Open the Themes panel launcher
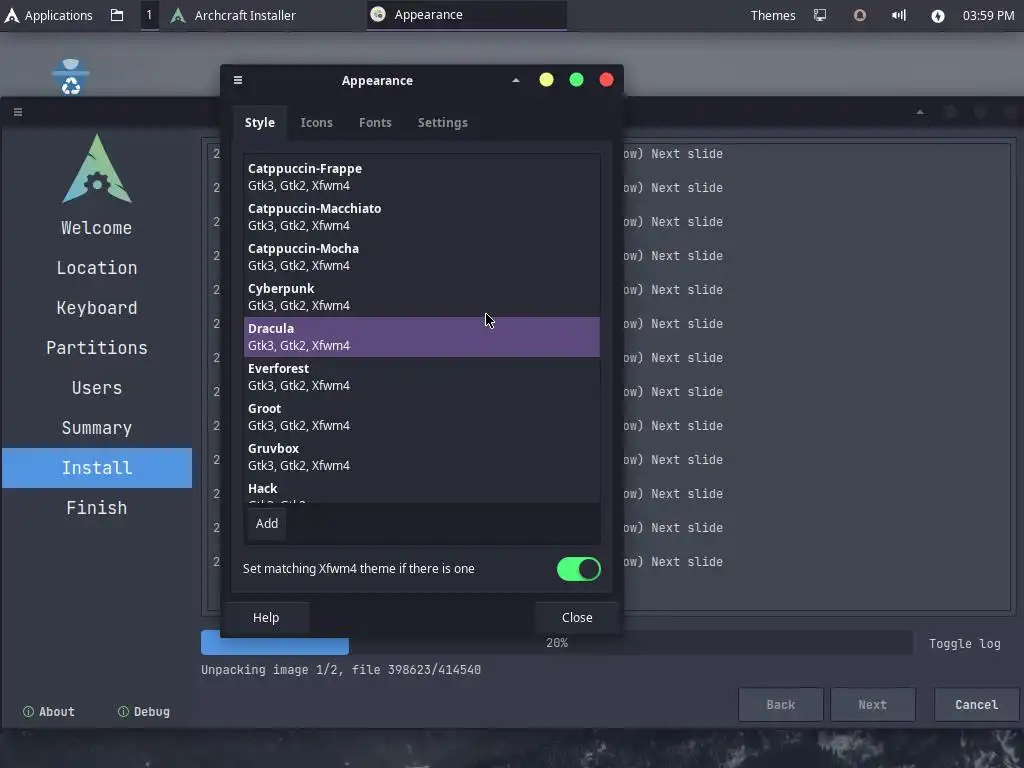Image resolution: width=1024 pixels, height=768 pixels. [773, 15]
